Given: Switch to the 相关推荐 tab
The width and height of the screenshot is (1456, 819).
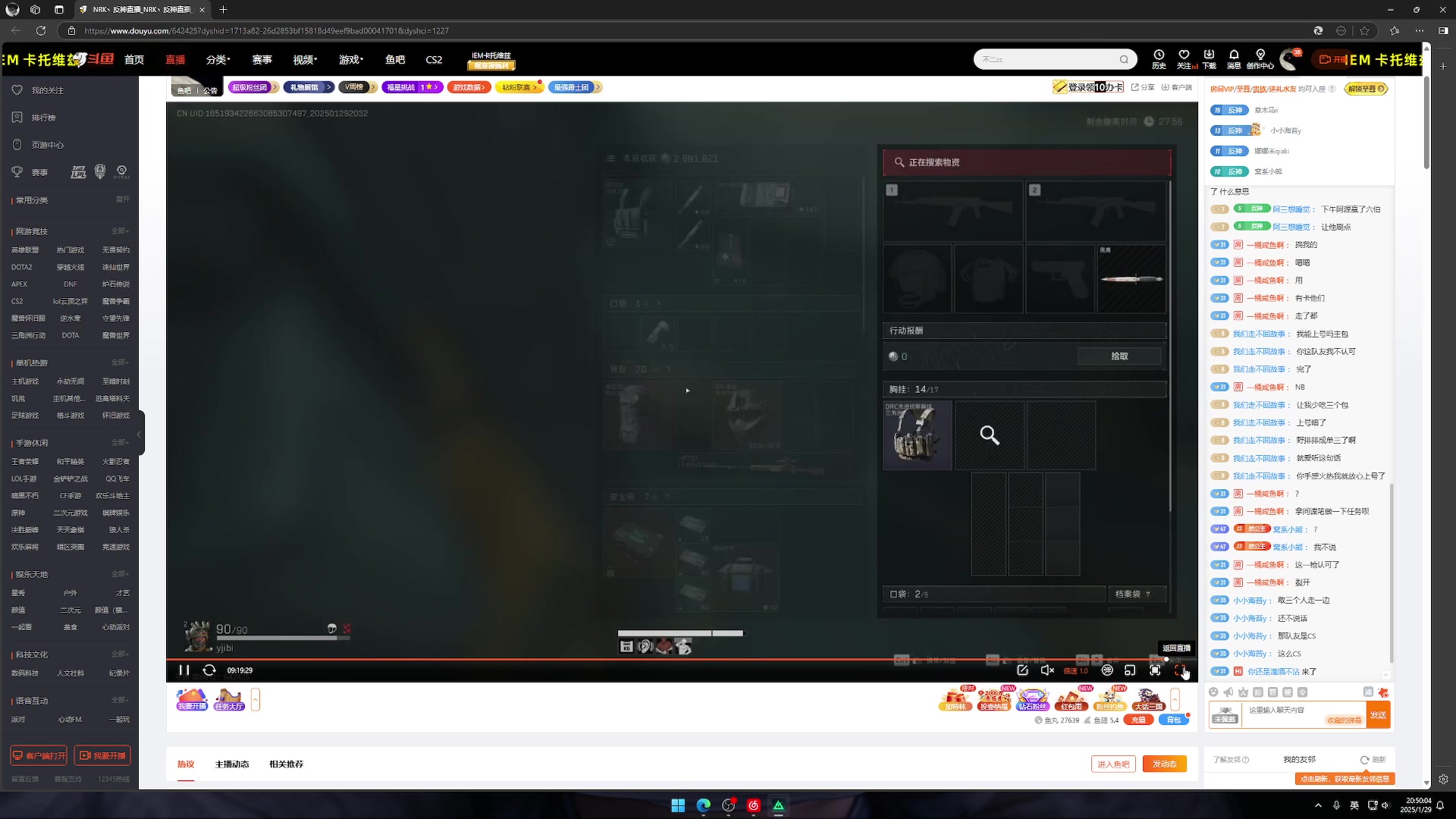Looking at the screenshot, I should [x=286, y=764].
